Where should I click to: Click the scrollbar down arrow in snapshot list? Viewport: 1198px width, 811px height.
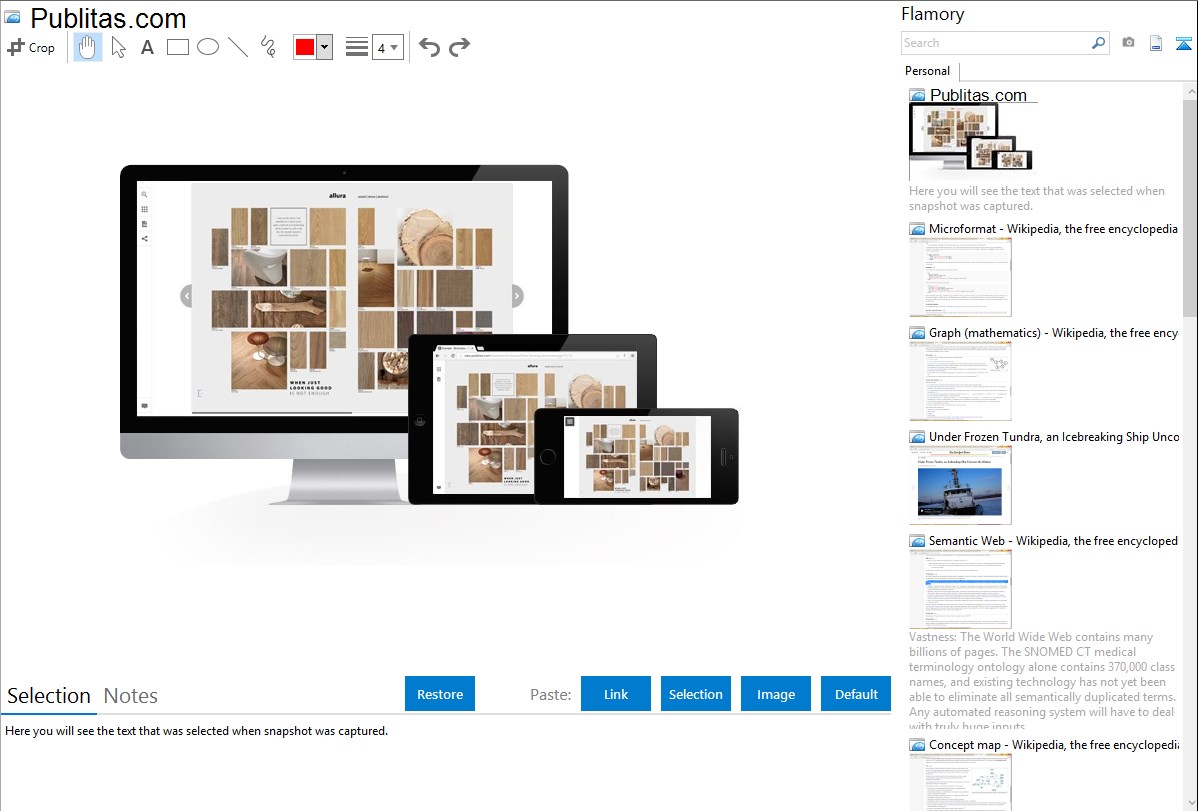pyautogui.click(x=1190, y=803)
